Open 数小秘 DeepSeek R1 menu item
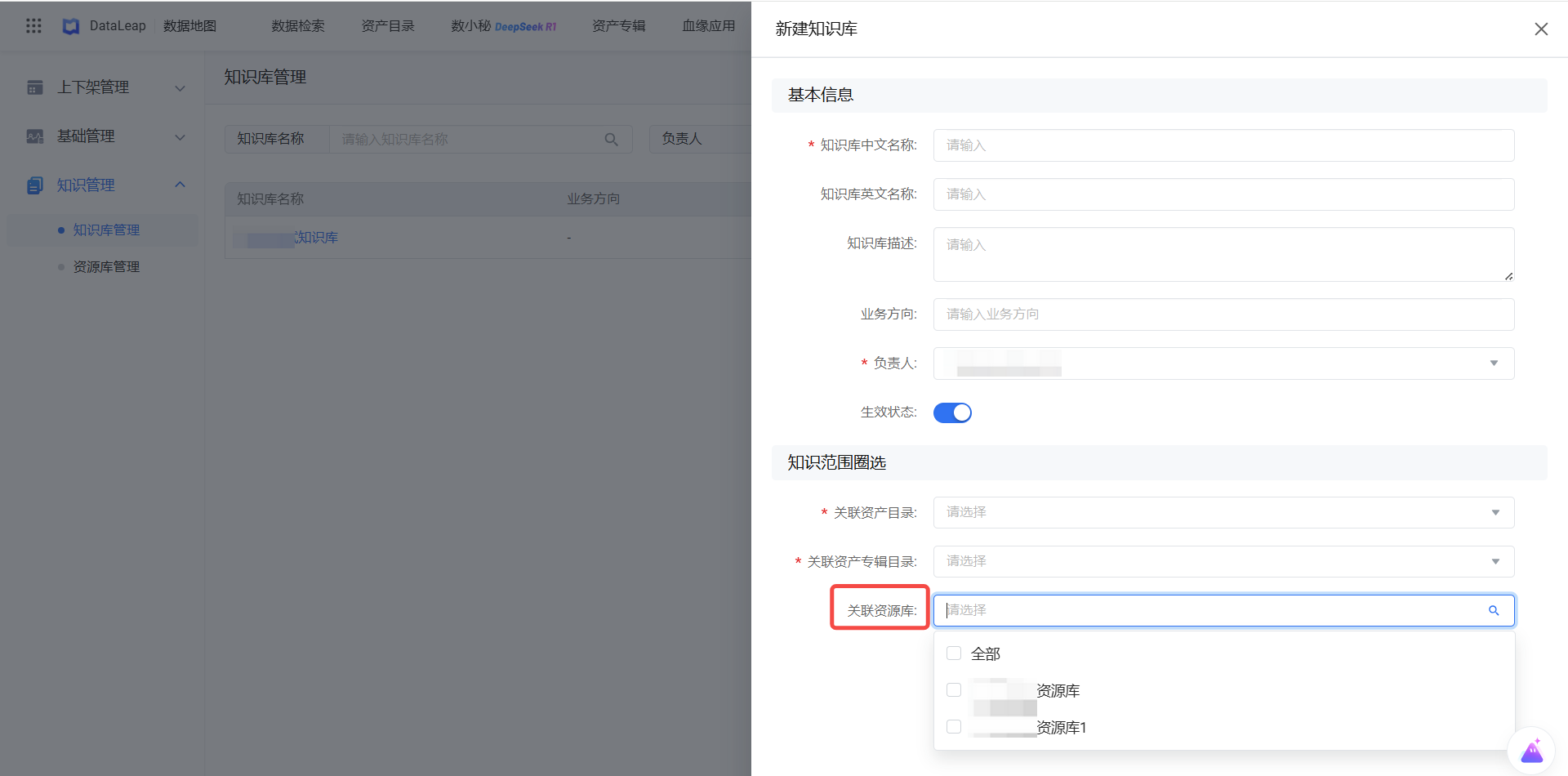 coord(503,26)
